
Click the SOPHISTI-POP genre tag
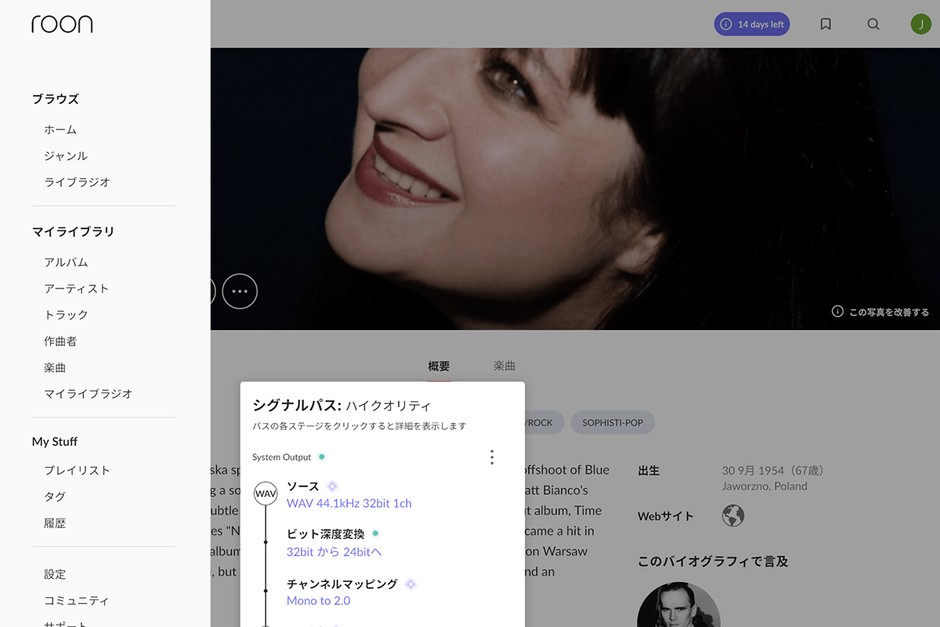coord(612,422)
